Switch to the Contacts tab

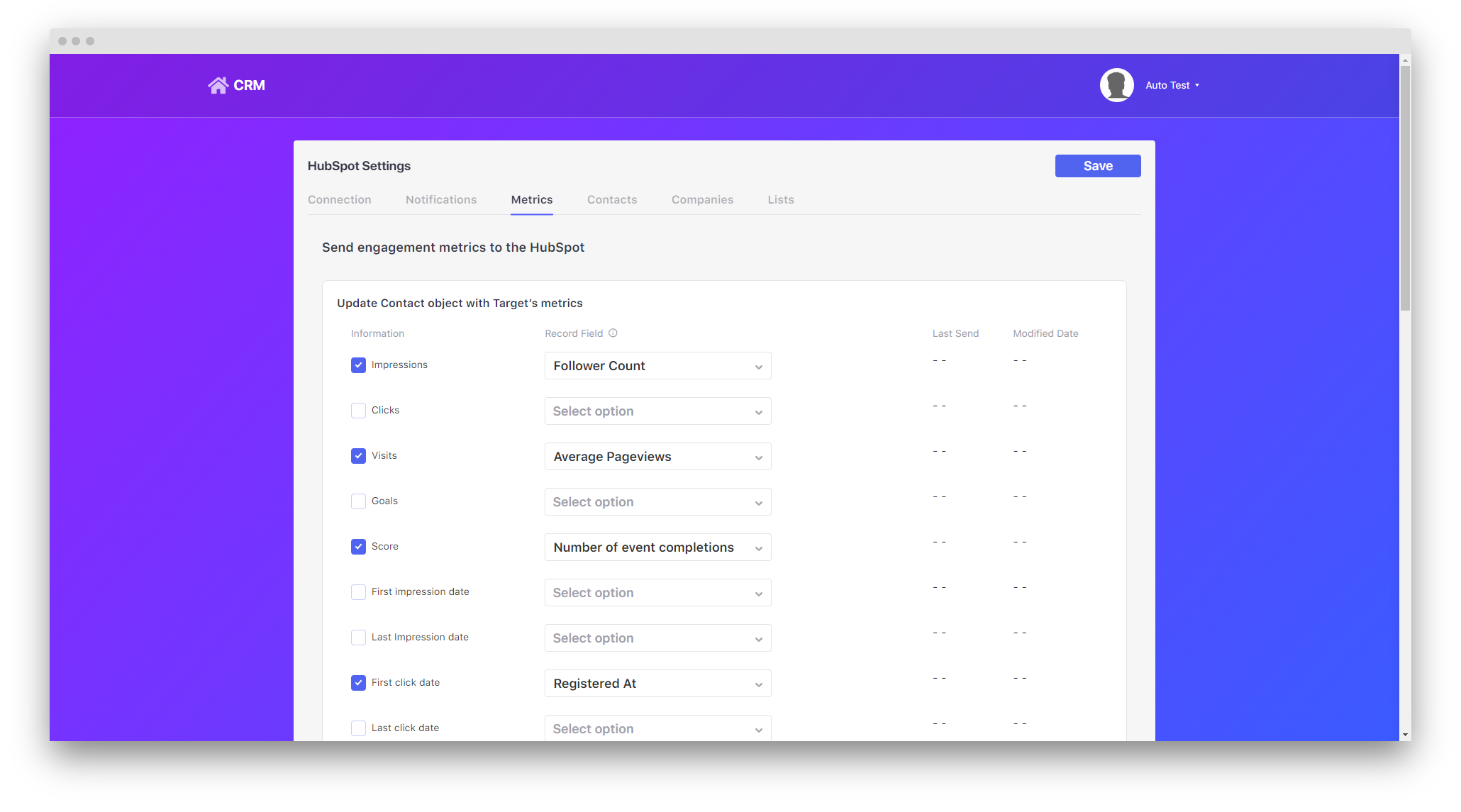point(611,200)
